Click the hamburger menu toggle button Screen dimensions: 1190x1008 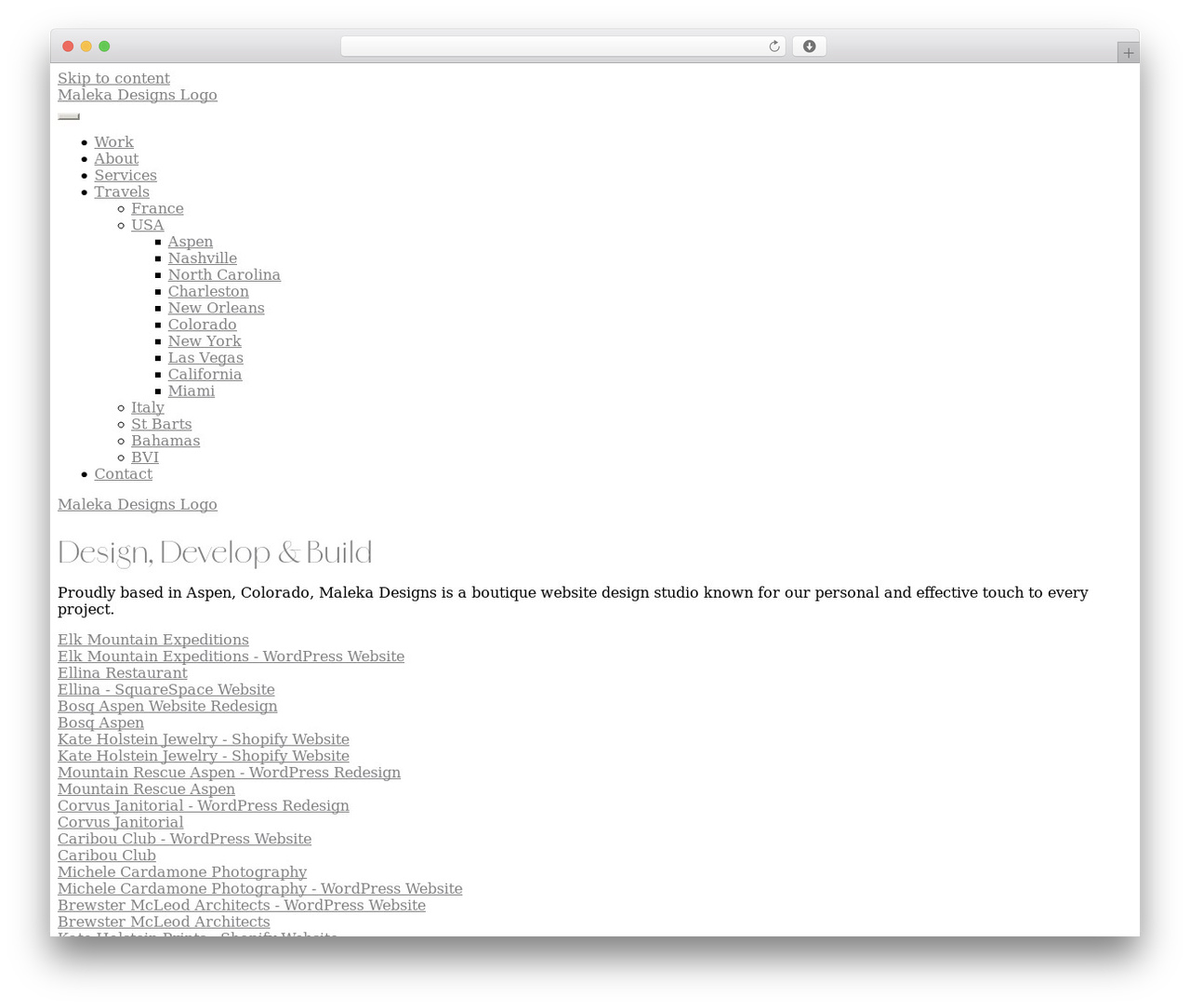pyautogui.click(x=69, y=116)
